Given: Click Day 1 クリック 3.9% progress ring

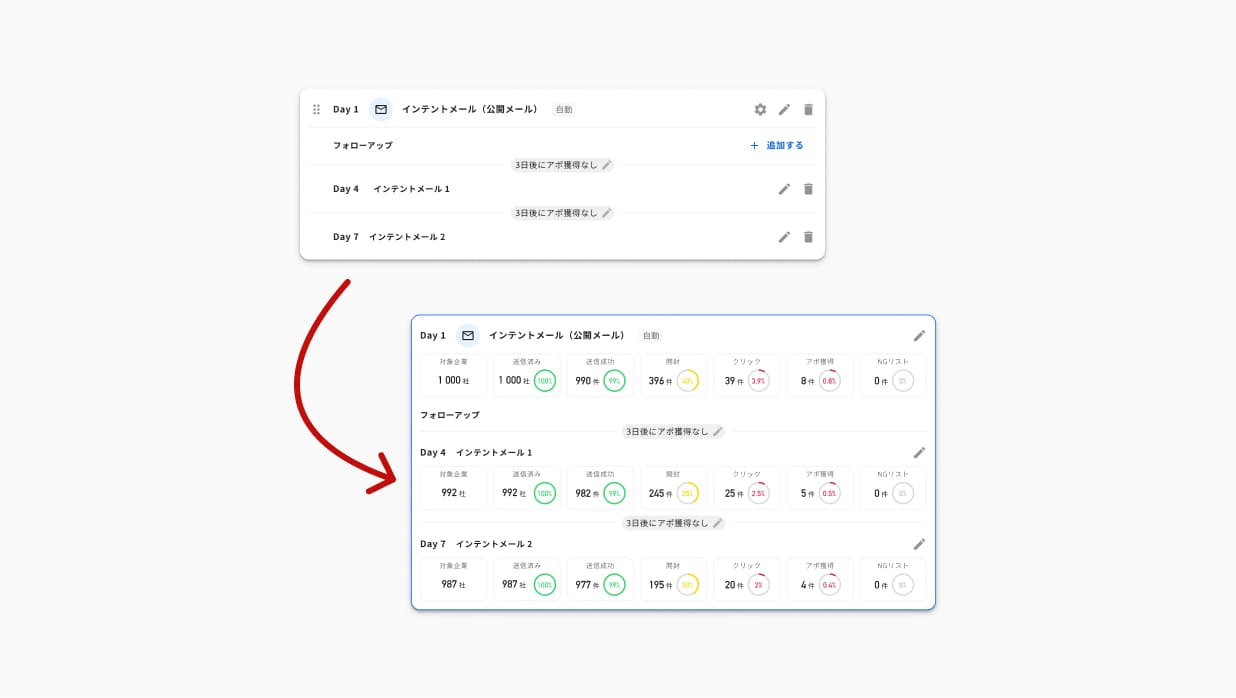Looking at the screenshot, I should (759, 381).
